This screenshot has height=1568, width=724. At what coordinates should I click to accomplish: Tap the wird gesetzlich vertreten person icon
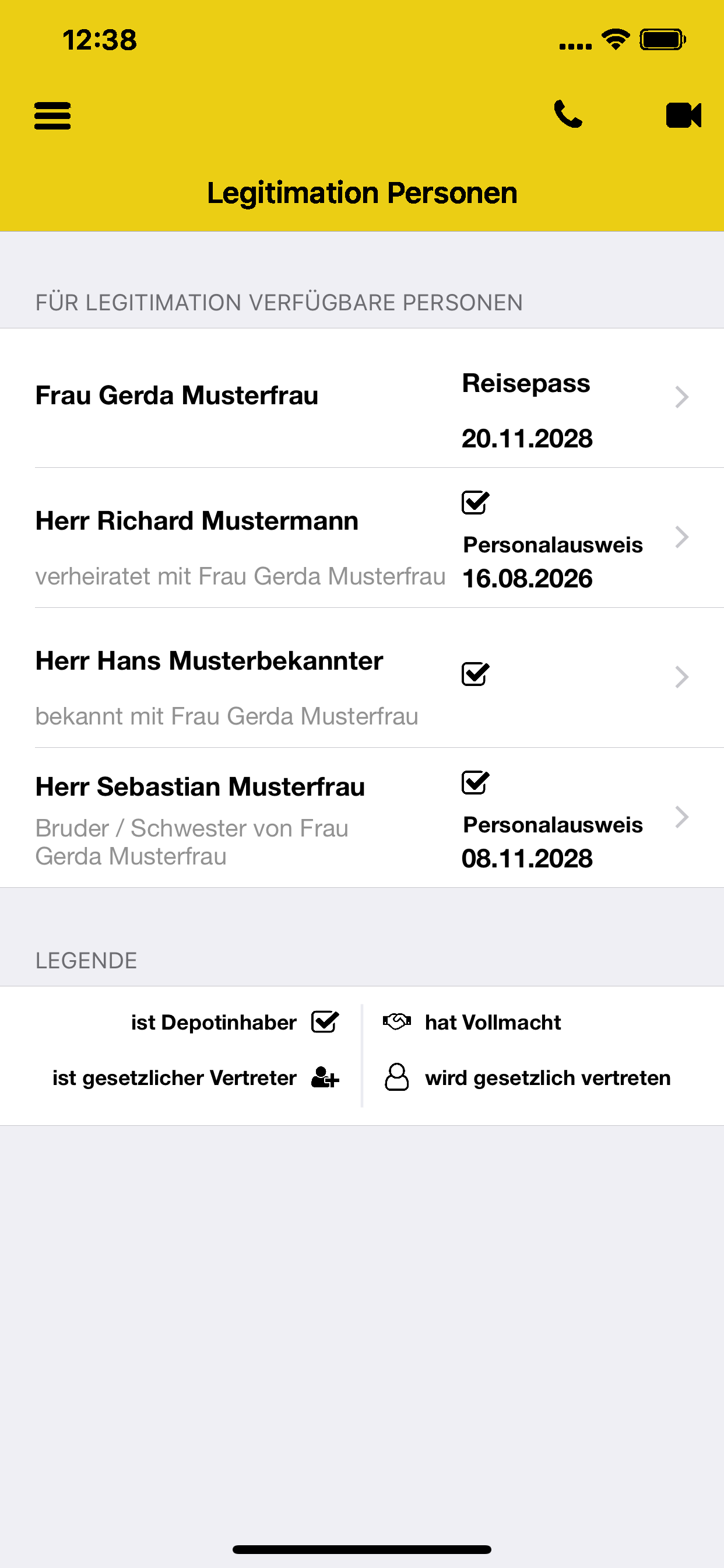(x=396, y=1077)
